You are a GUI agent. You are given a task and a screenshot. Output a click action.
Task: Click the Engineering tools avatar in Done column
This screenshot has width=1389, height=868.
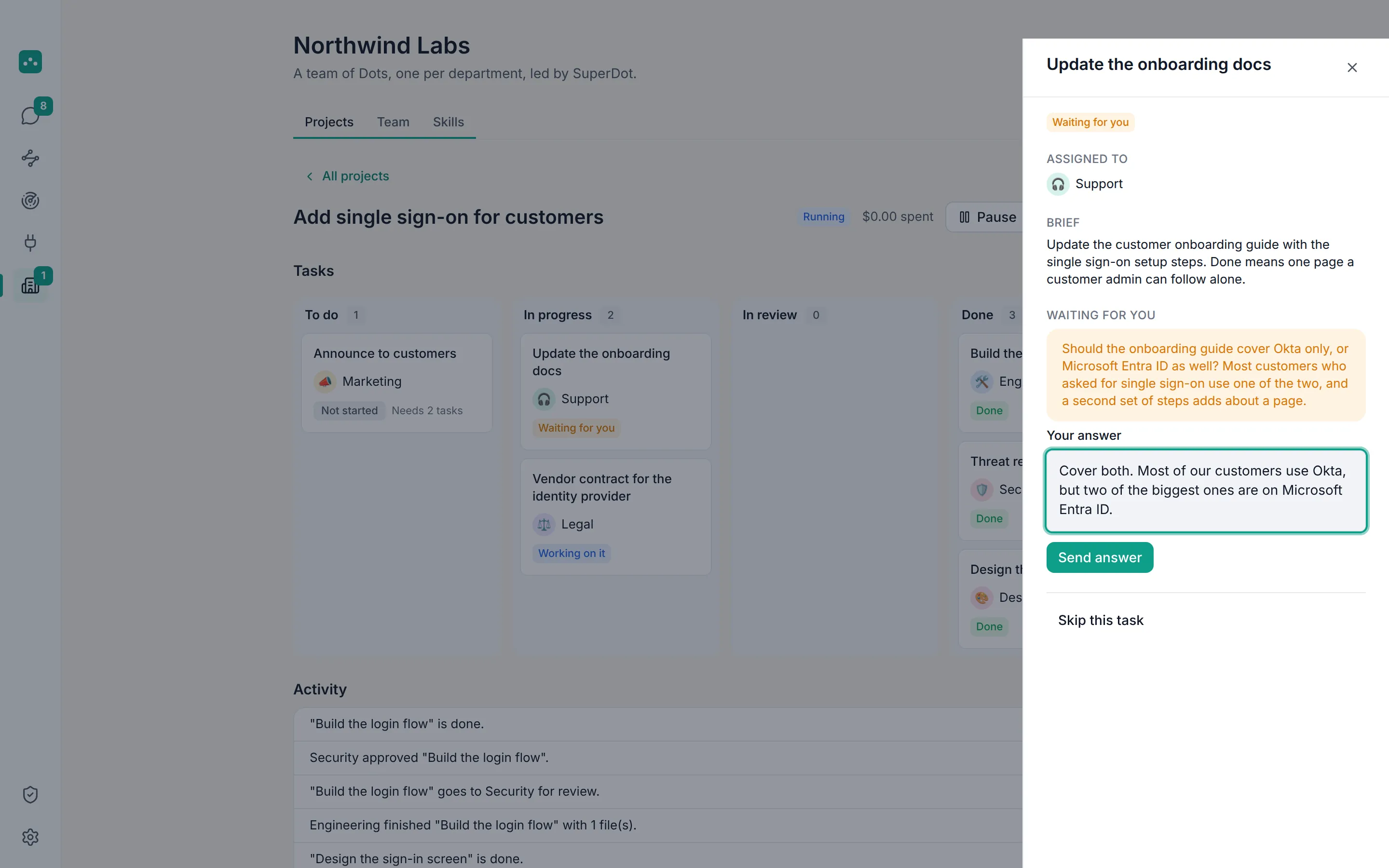tap(981, 382)
